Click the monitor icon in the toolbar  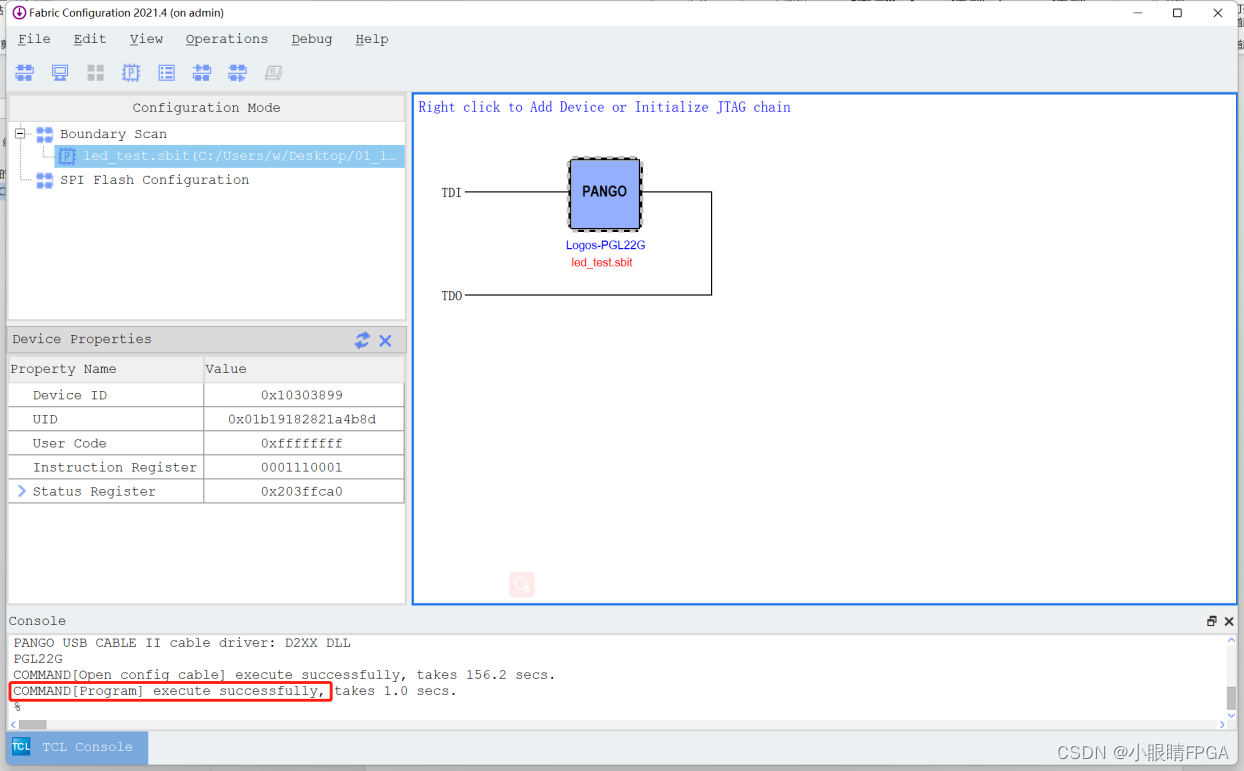click(60, 73)
